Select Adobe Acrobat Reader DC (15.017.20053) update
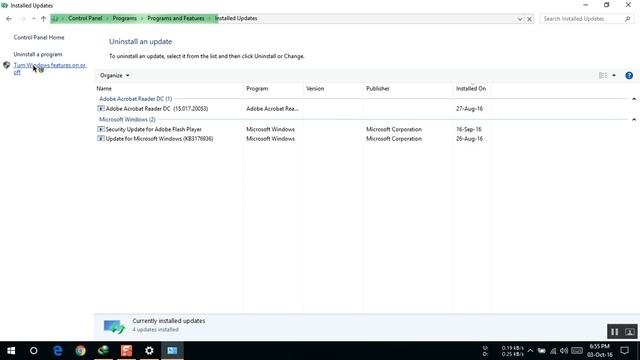 click(157, 109)
